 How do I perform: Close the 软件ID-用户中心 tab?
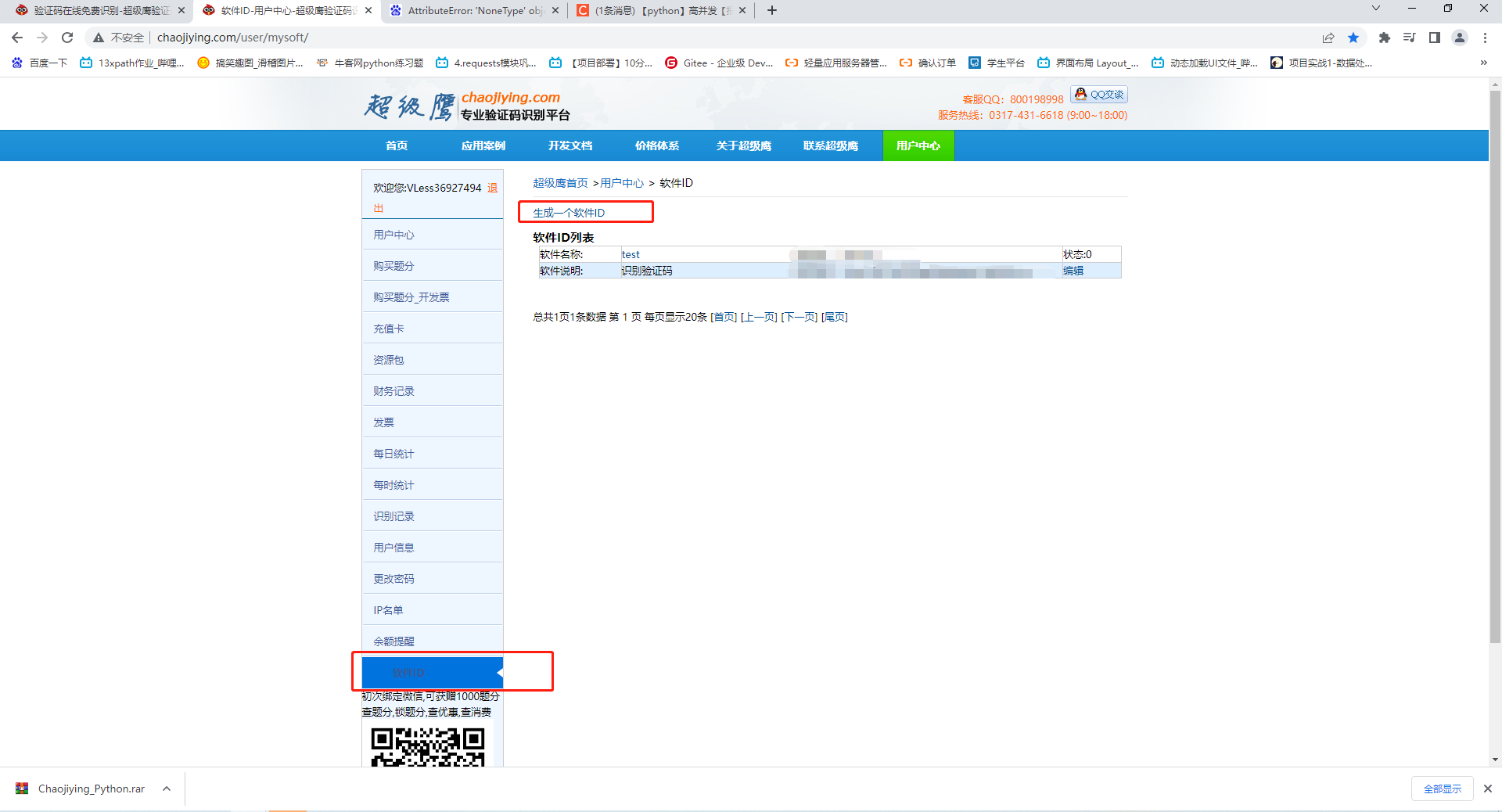click(368, 10)
